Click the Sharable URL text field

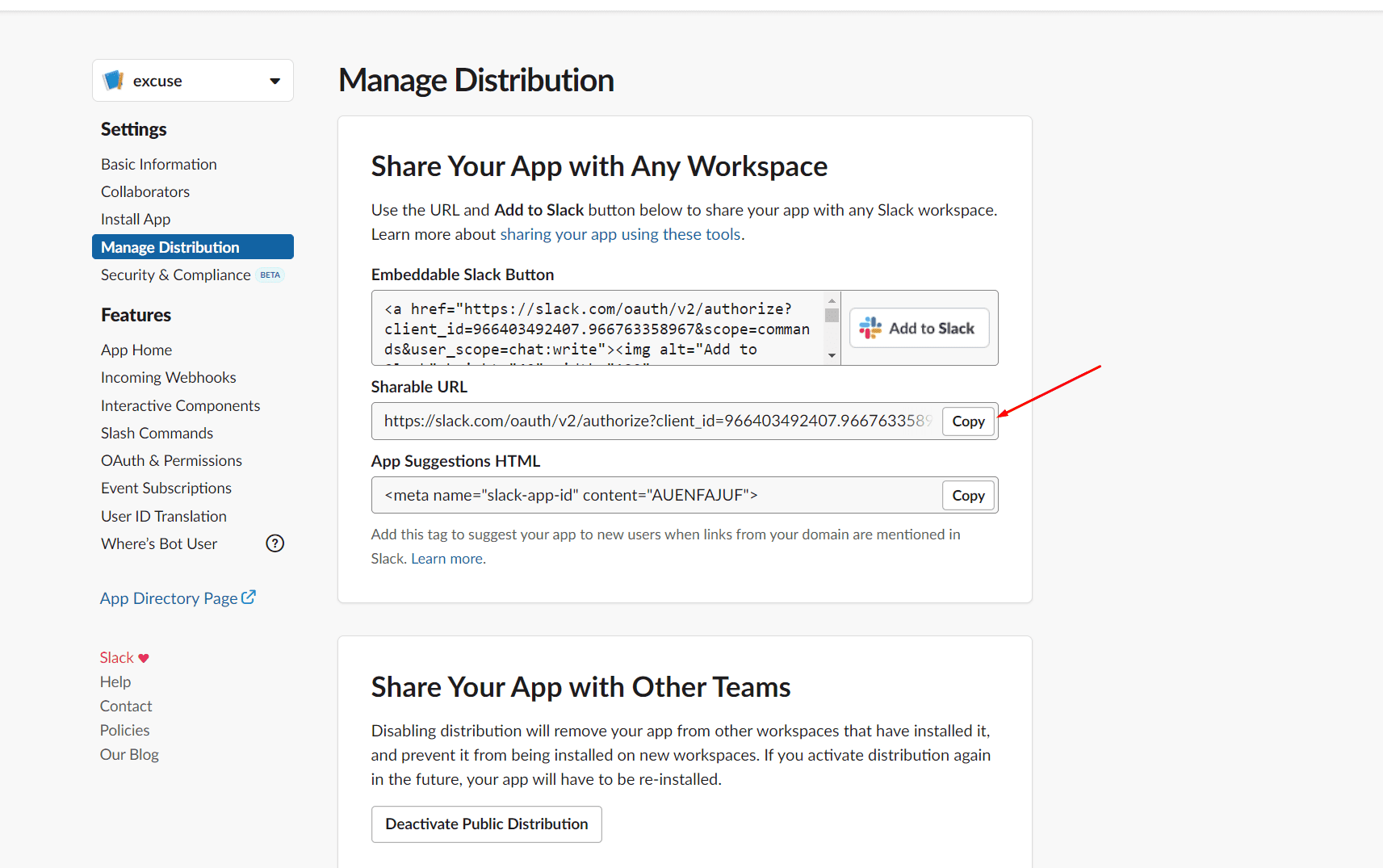657,421
